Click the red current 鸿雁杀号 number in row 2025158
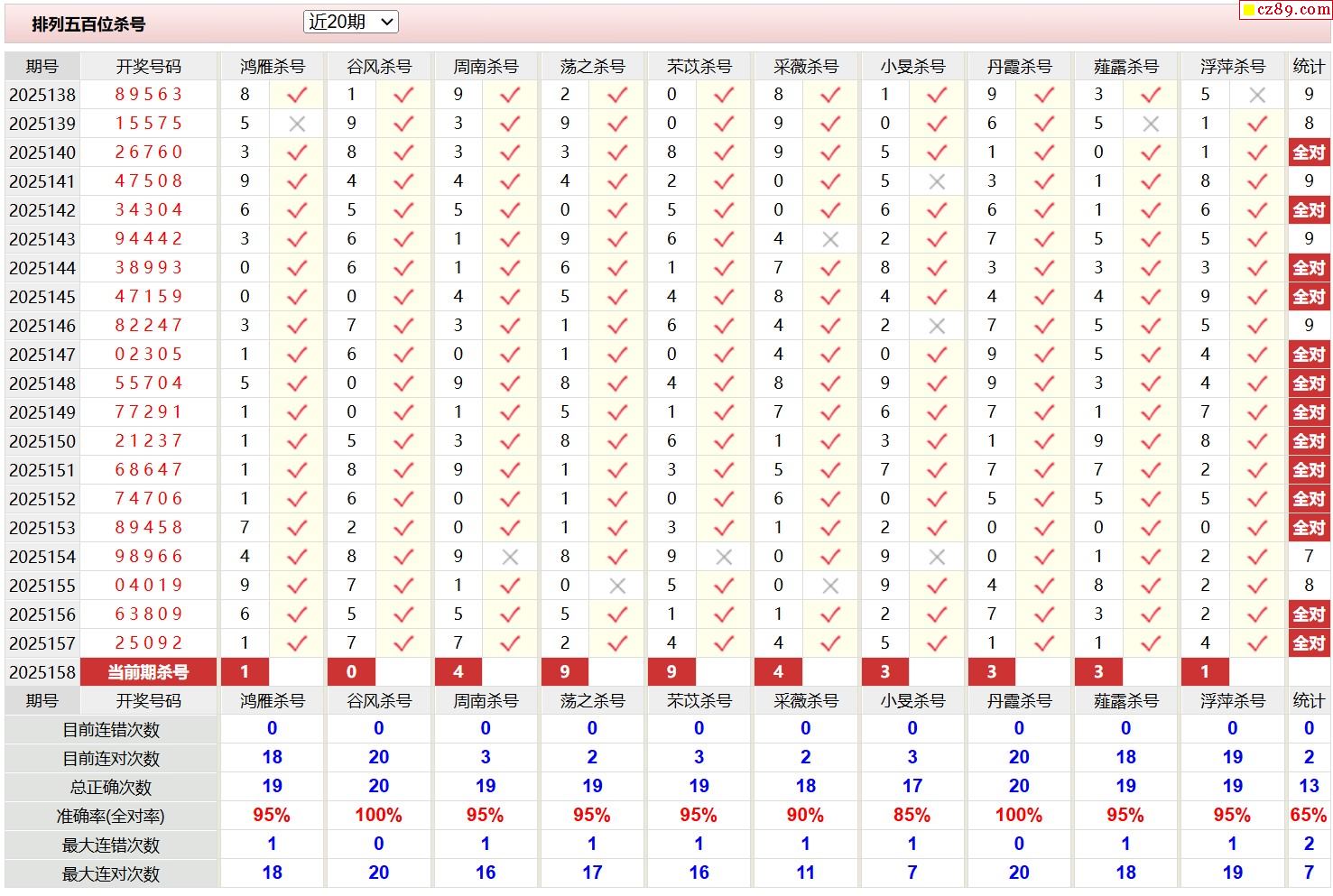This screenshot has height=896, width=1333. [245, 672]
